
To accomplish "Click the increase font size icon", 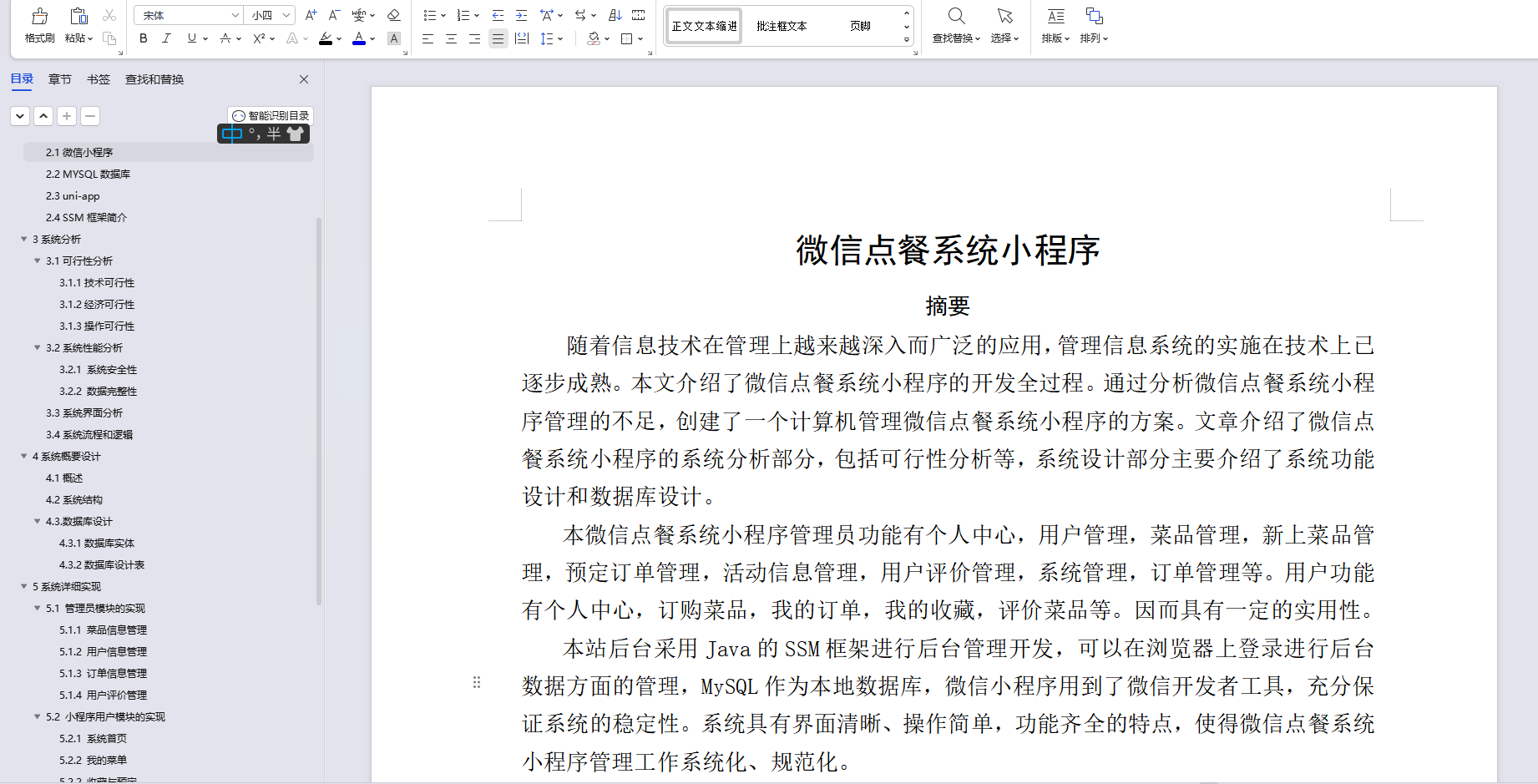I will coord(310,15).
